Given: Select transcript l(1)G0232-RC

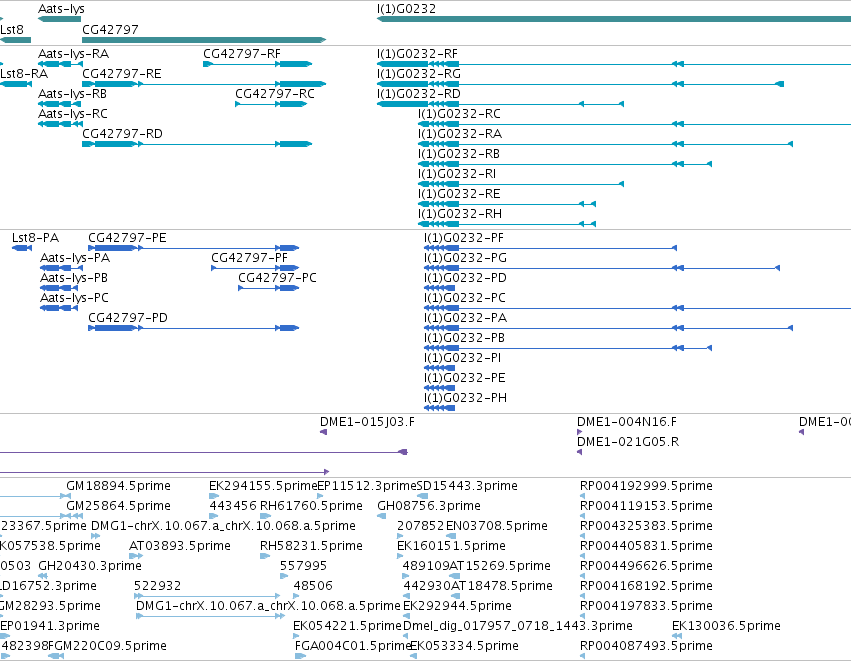Looking at the screenshot, I should (634, 124).
